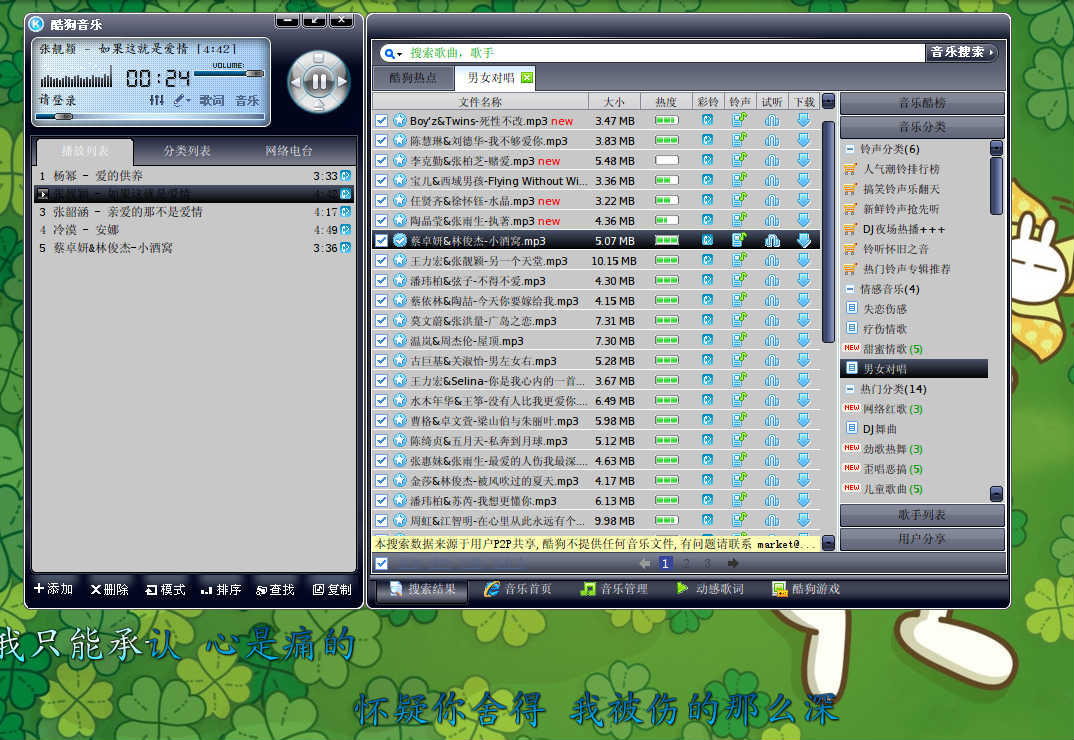This screenshot has height=740, width=1074.
Task: Go to next results page with arrow
Action: [733, 563]
